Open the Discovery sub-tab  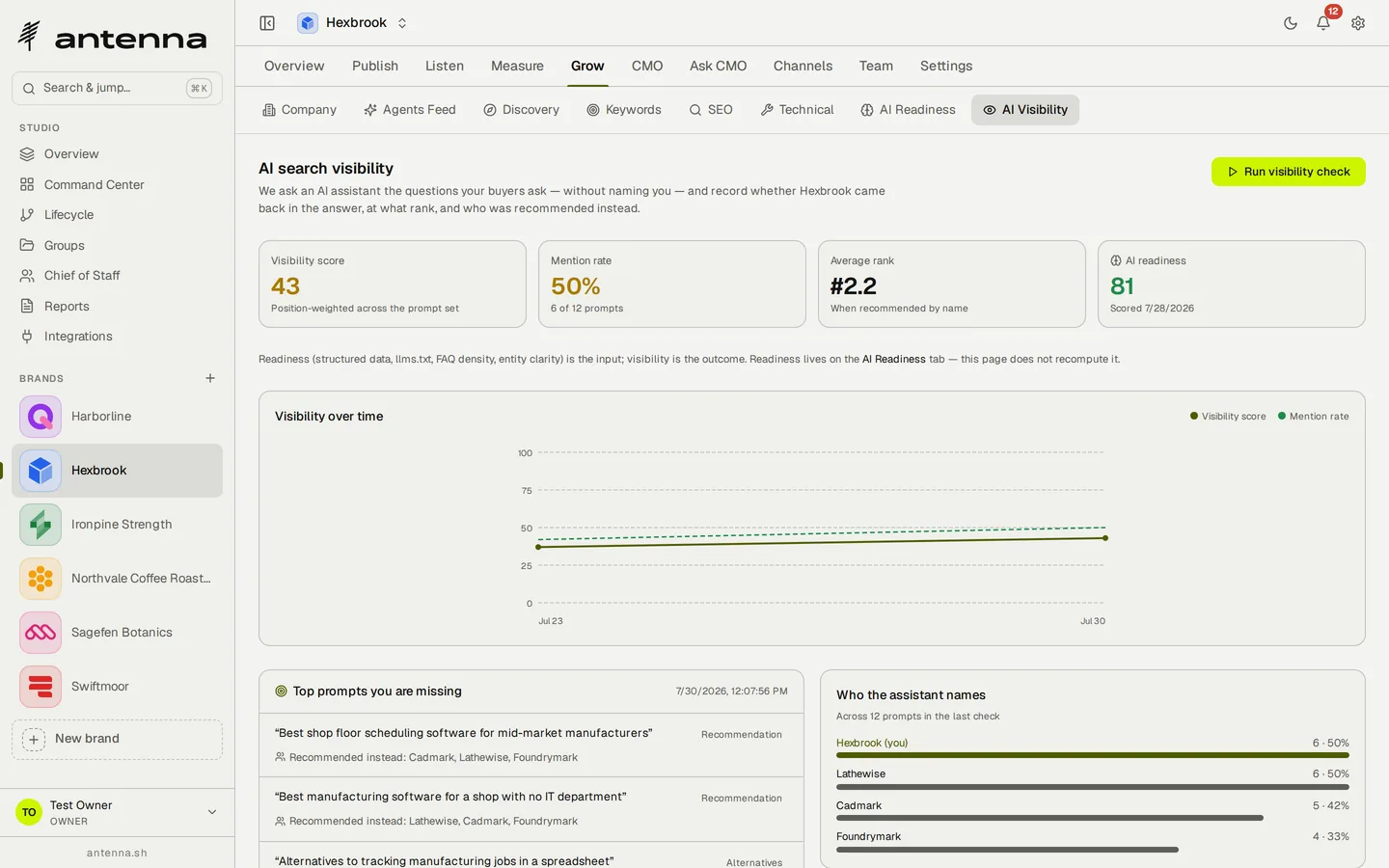521,110
